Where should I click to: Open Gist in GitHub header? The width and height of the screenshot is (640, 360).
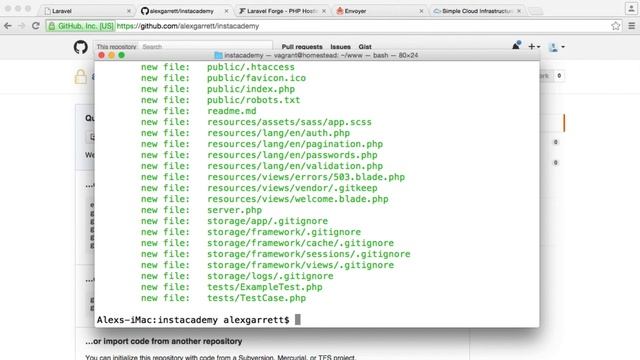click(365, 47)
